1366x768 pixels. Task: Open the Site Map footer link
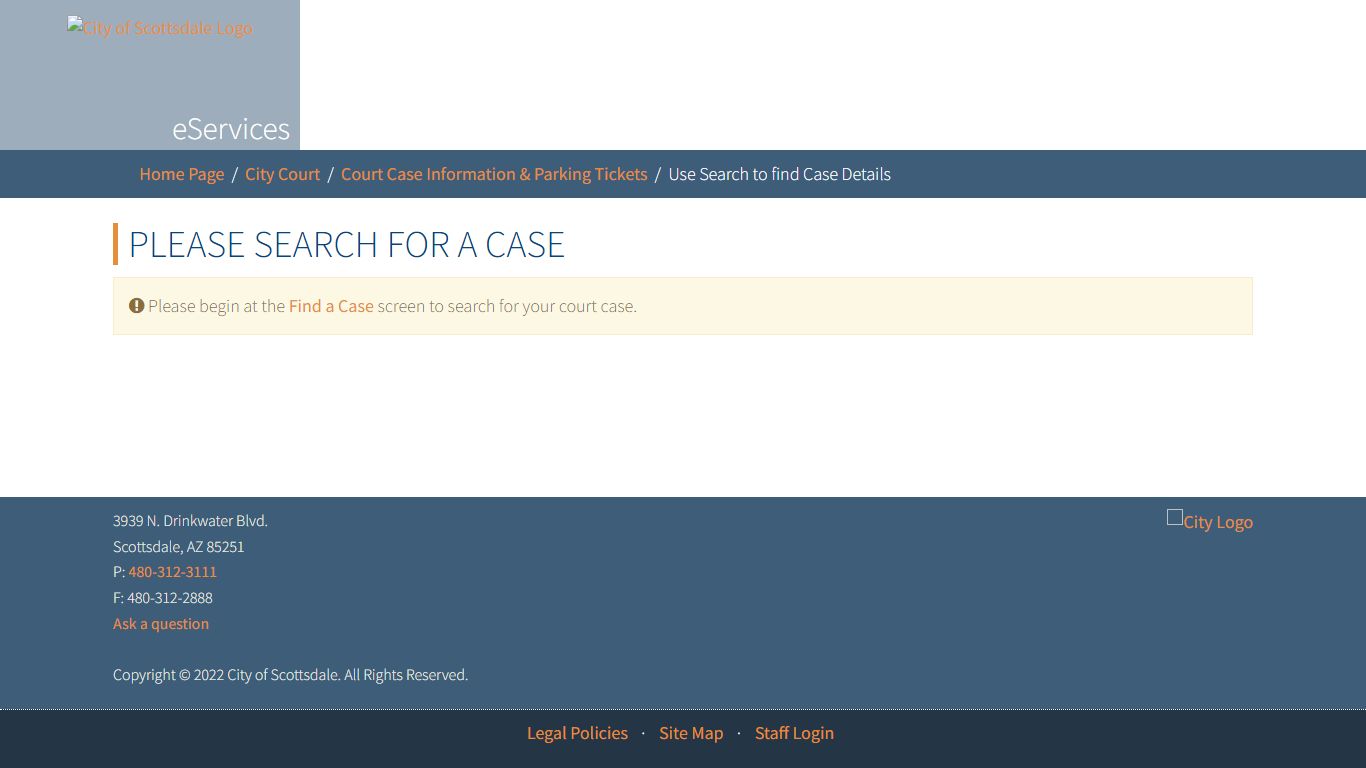tap(691, 733)
